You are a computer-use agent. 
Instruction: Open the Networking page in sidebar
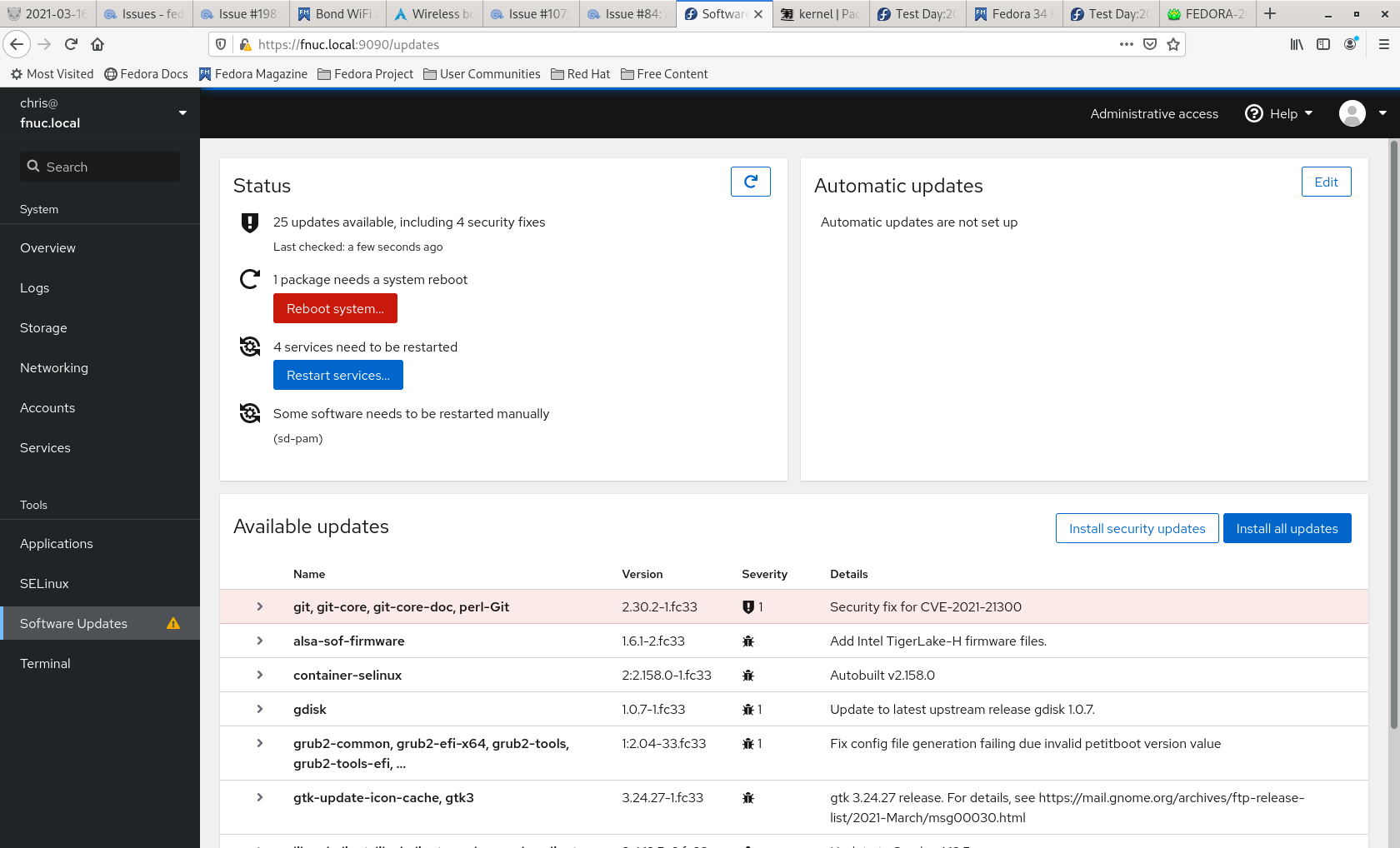tap(100, 367)
